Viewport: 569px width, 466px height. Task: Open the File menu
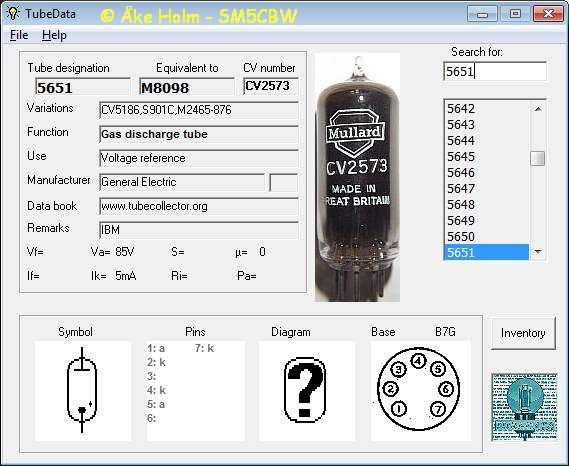[x=19, y=35]
